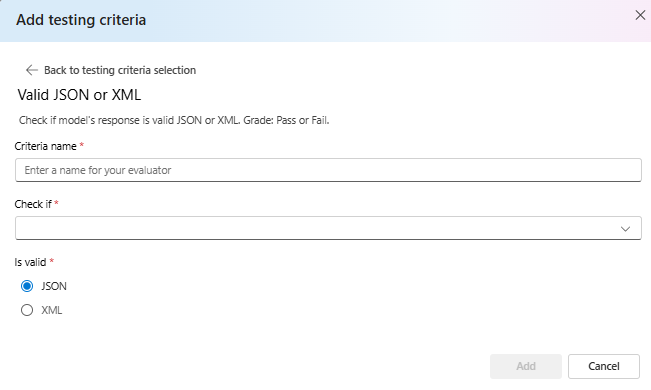
Task: Click the left arrow back icon
Action: click(32, 70)
